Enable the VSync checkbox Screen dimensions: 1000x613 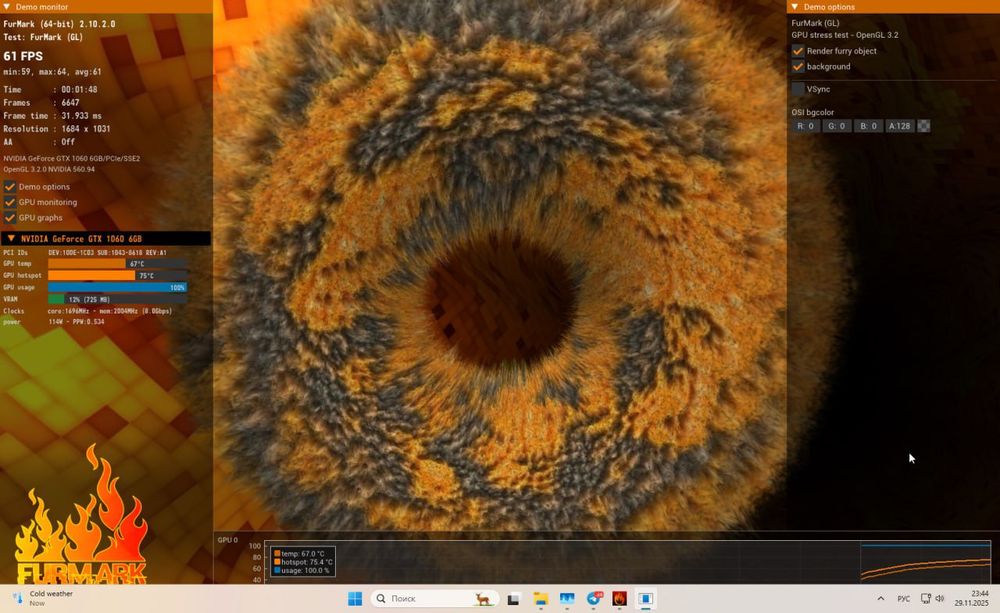tap(798, 89)
